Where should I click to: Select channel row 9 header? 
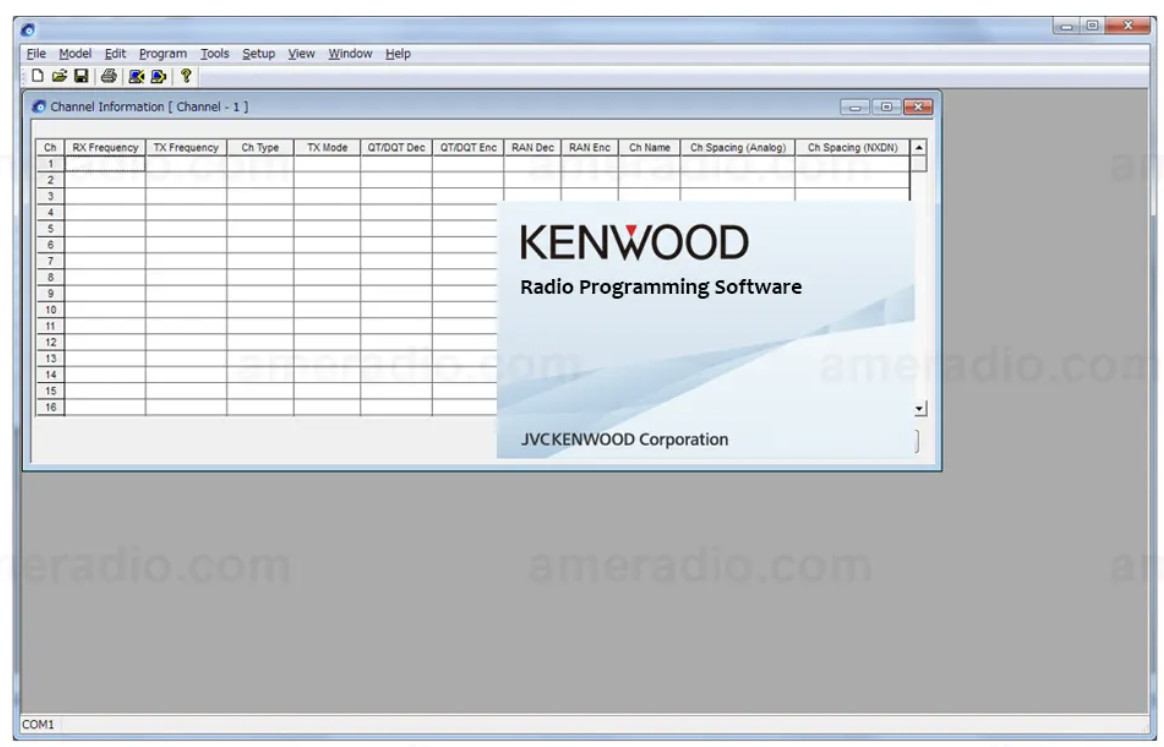[x=50, y=293]
